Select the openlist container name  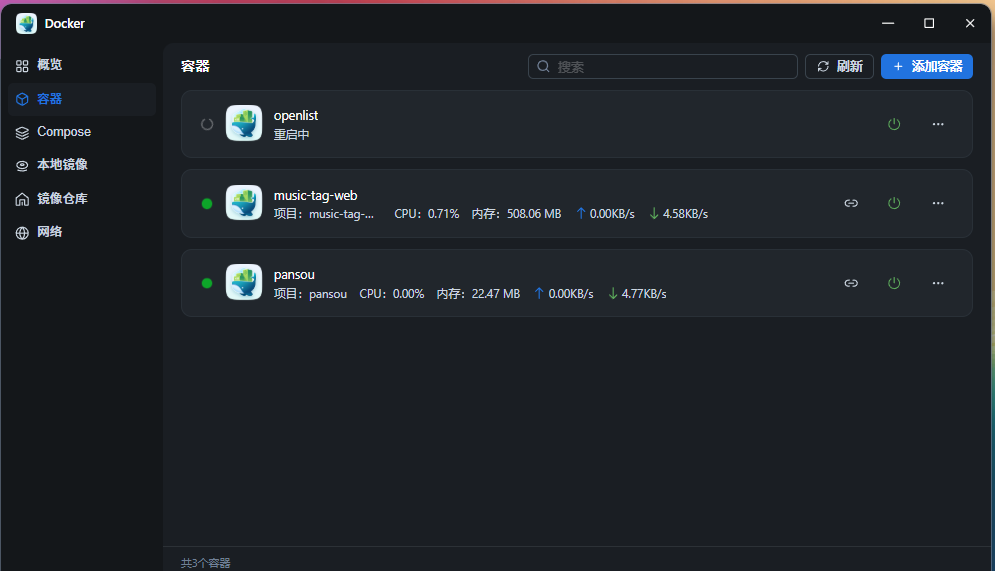[296, 115]
